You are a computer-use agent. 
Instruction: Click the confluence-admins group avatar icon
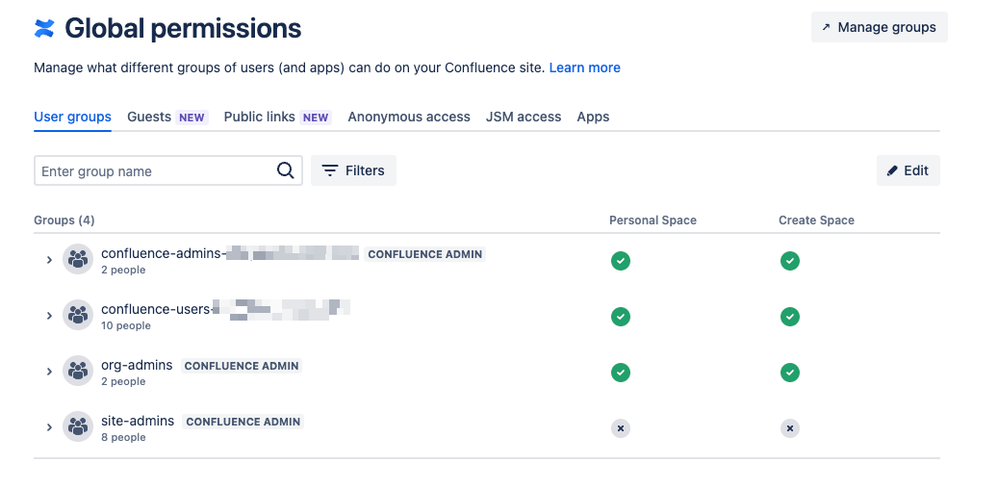[x=78, y=260]
